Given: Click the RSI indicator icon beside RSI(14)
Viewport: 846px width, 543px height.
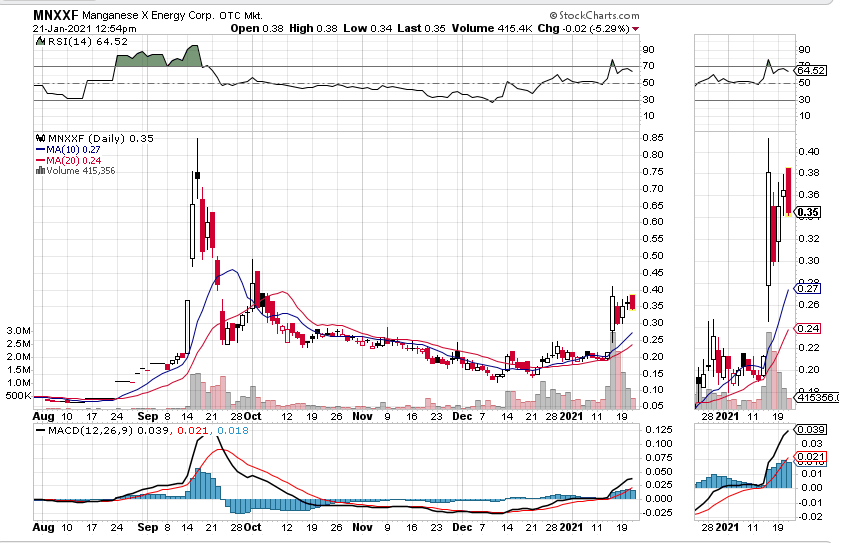Looking at the screenshot, I should coord(40,41).
